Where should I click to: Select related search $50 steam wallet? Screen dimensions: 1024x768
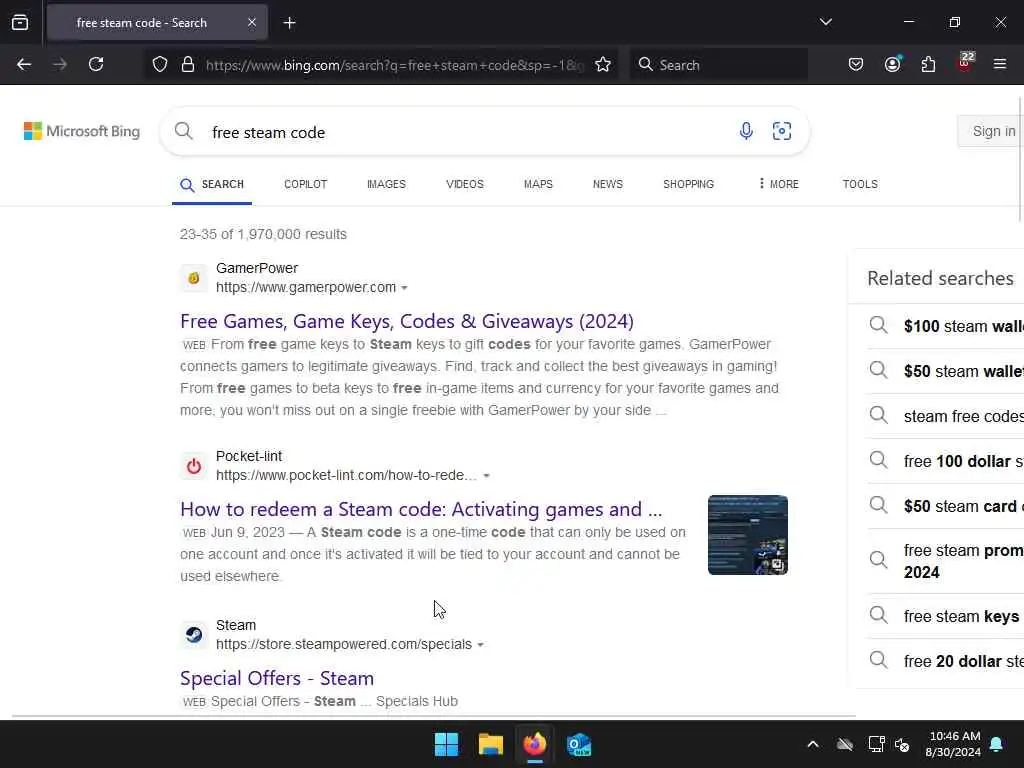946,371
